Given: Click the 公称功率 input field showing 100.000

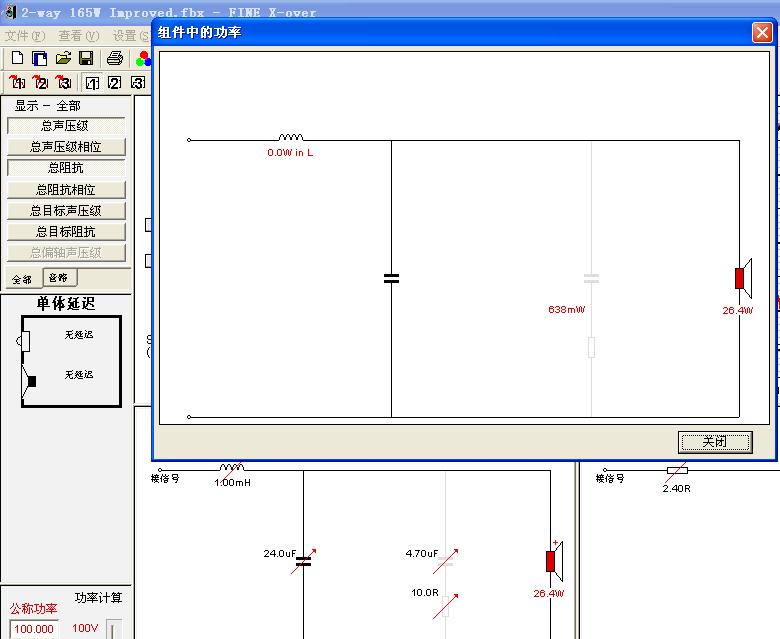Looking at the screenshot, I should point(33,629).
